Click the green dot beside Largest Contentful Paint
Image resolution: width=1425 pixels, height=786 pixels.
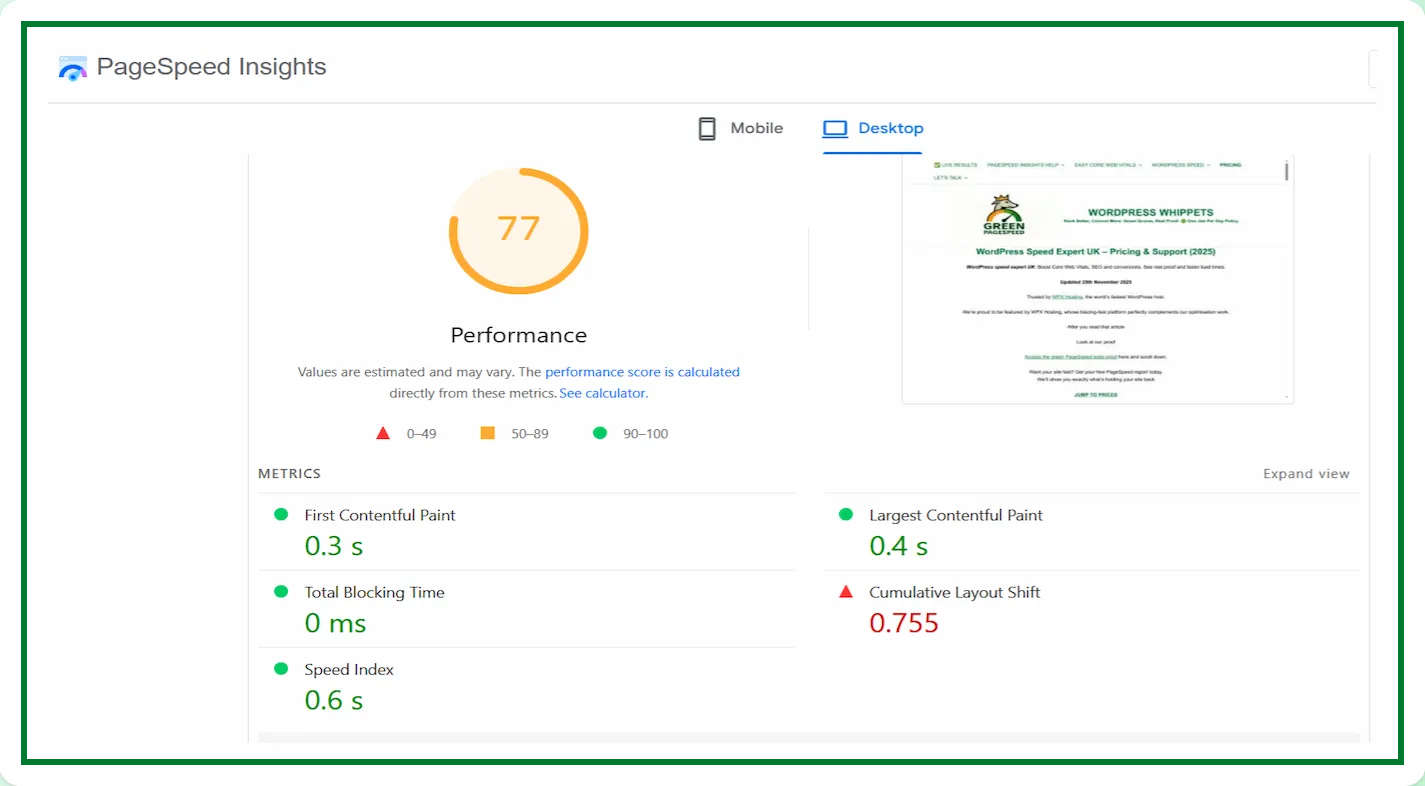click(x=846, y=514)
